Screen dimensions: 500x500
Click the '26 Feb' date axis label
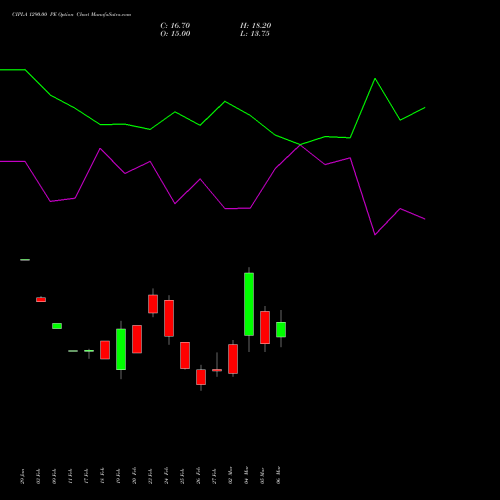(198, 476)
